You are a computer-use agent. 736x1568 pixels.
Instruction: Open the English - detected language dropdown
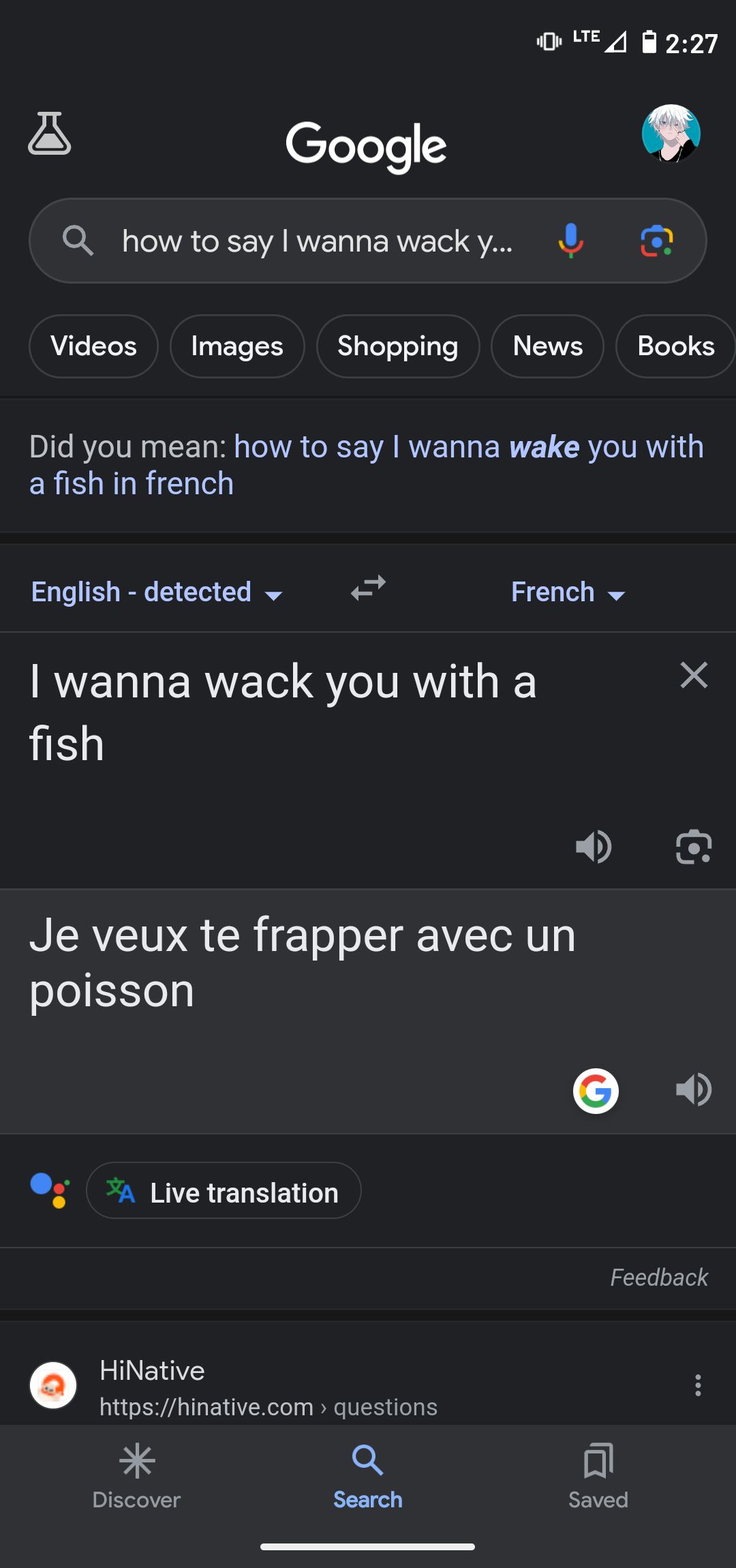pyautogui.click(x=156, y=592)
